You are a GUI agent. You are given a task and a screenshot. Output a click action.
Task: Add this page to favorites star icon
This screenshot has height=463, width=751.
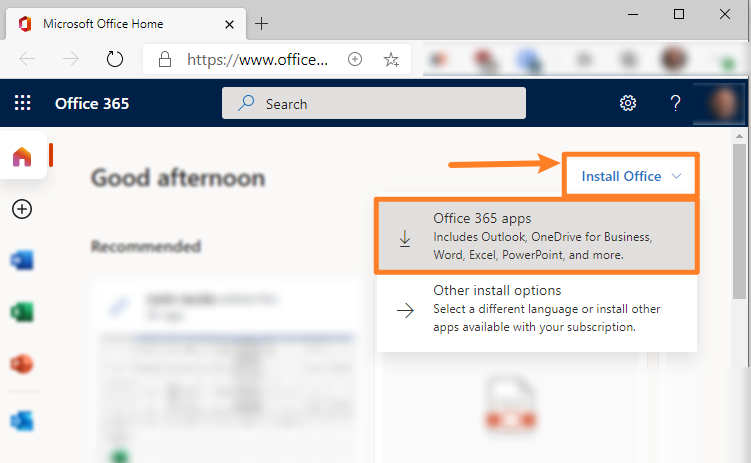(391, 59)
